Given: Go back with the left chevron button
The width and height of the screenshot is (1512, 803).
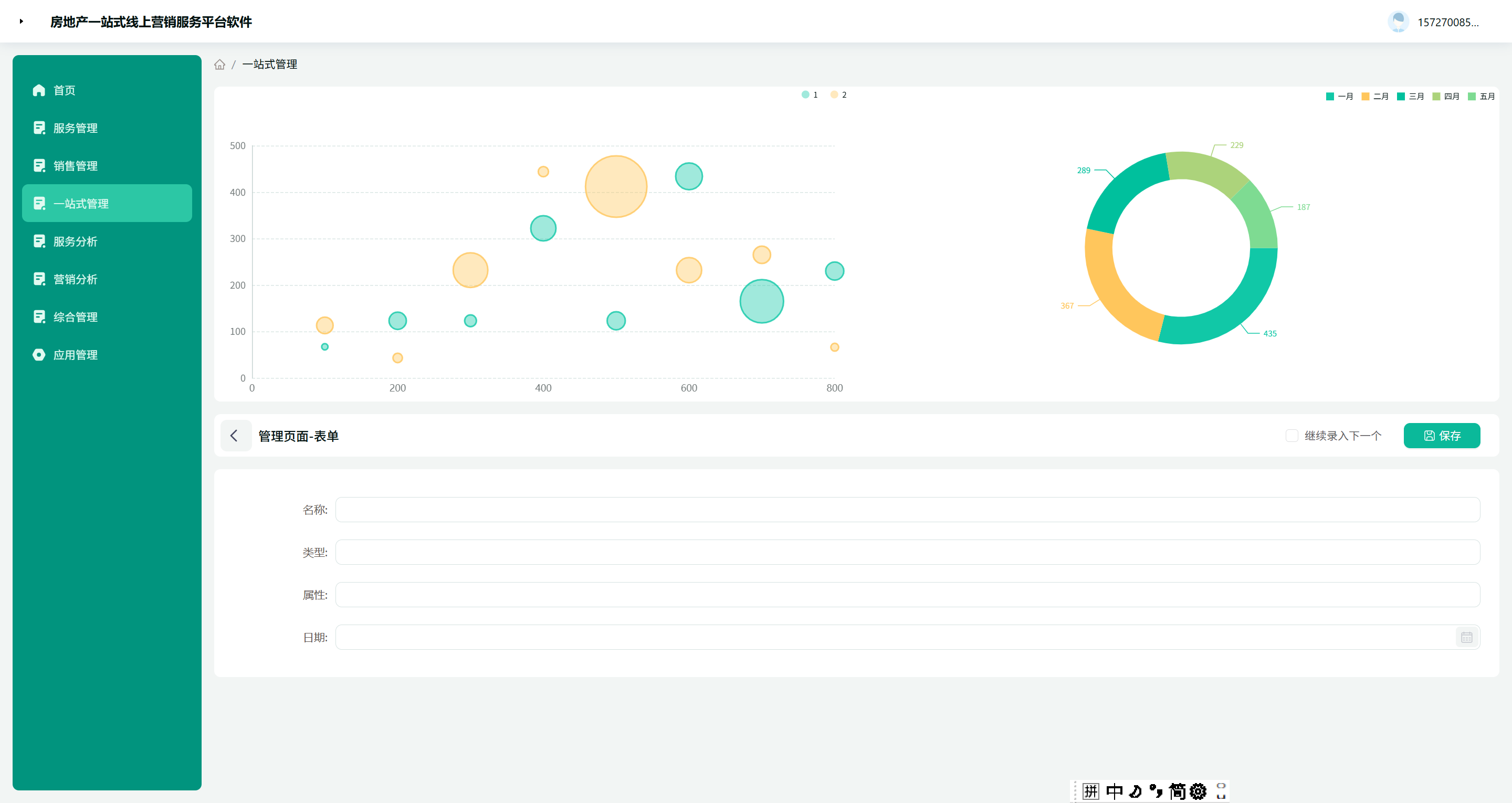Looking at the screenshot, I should [x=235, y=436].
